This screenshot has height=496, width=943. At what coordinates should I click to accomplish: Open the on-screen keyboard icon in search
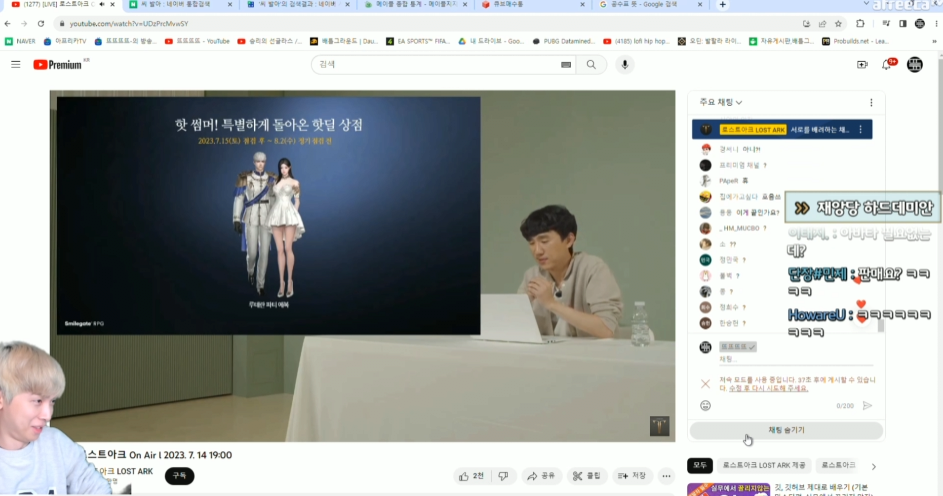pyautogui.click(x=566, y=64)
